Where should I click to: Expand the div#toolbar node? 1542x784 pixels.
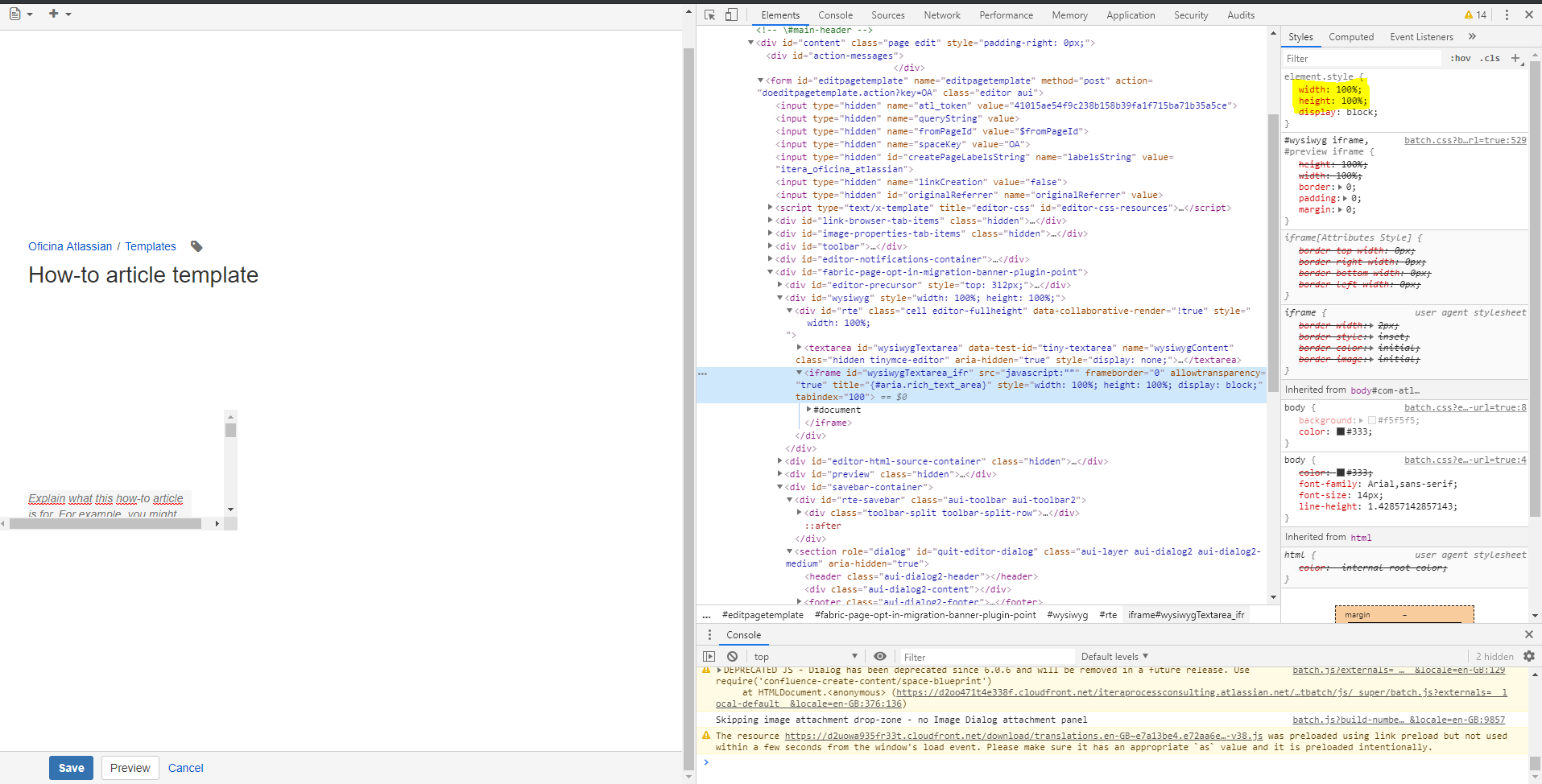pyautogui.click(x=771, y=246)
